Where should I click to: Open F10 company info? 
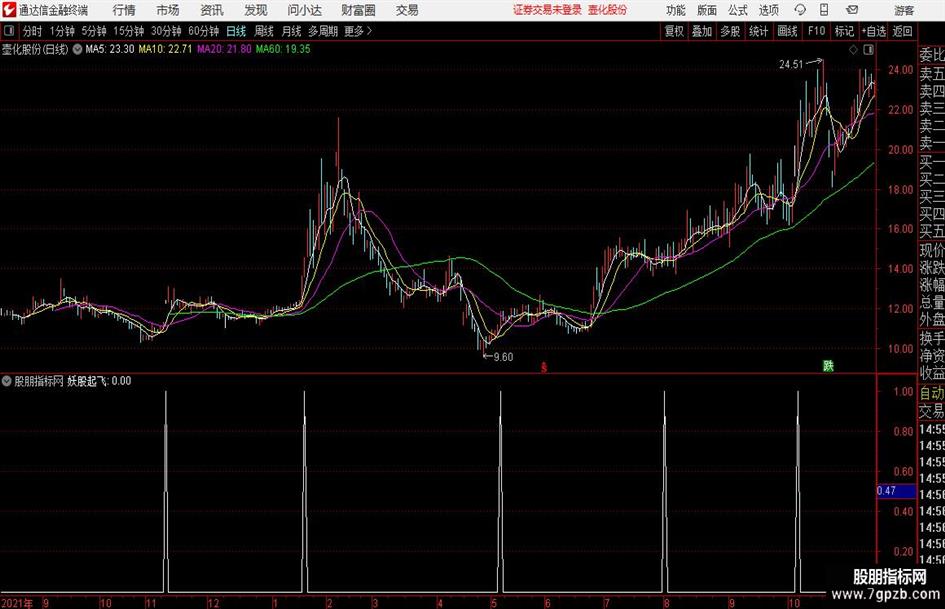pos(816,31)
